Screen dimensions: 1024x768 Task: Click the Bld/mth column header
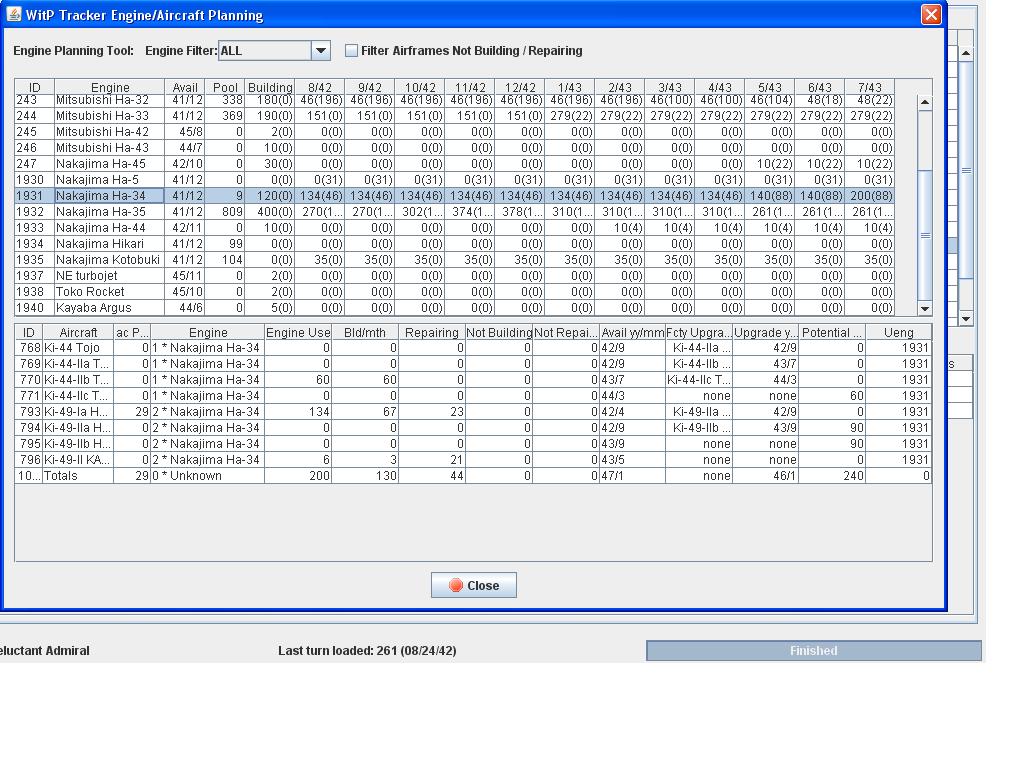364,332
